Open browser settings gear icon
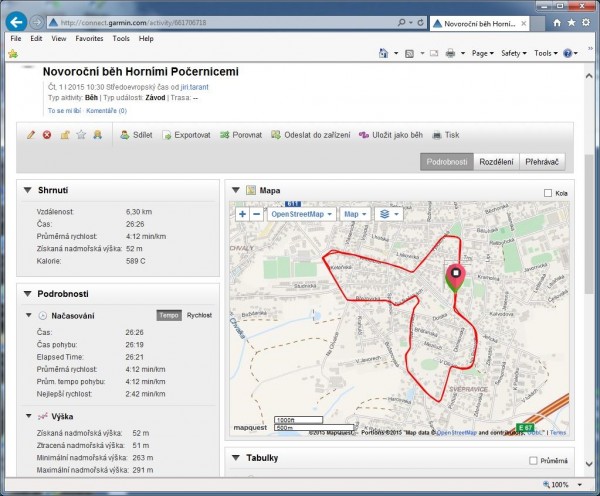 coord(586,23)
